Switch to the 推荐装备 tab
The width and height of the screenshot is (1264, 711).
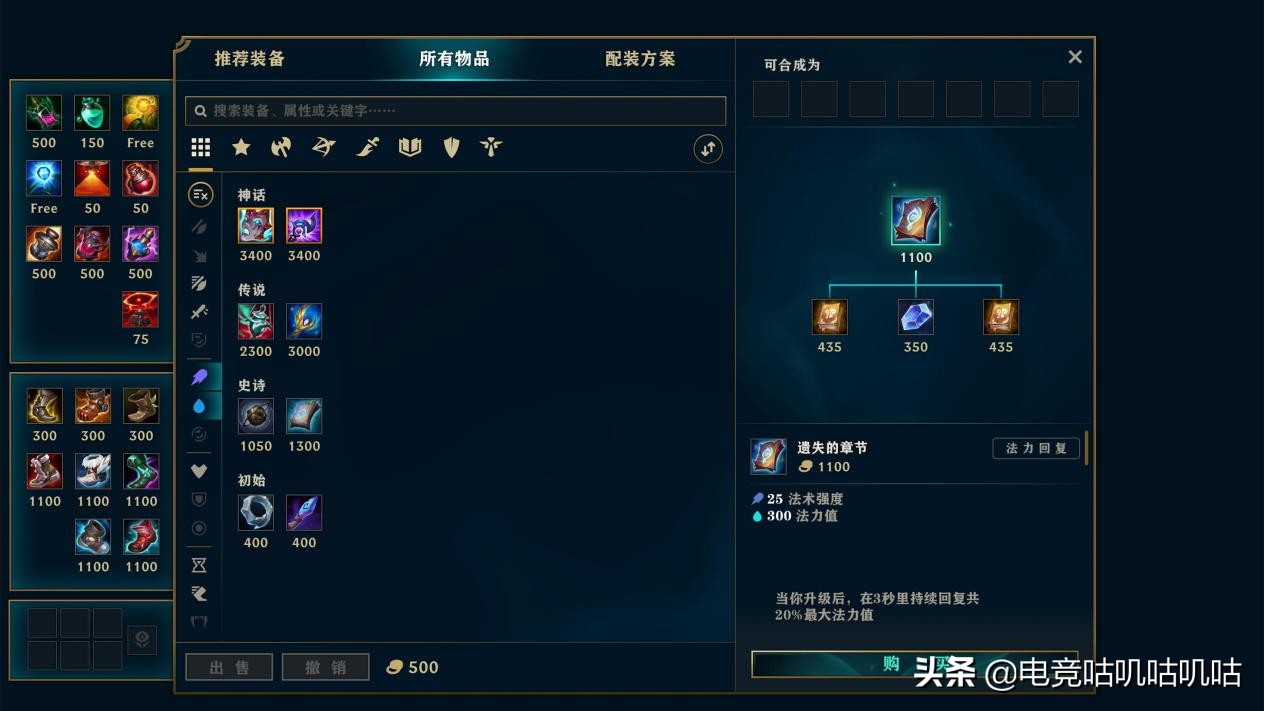tap(250, 59)
